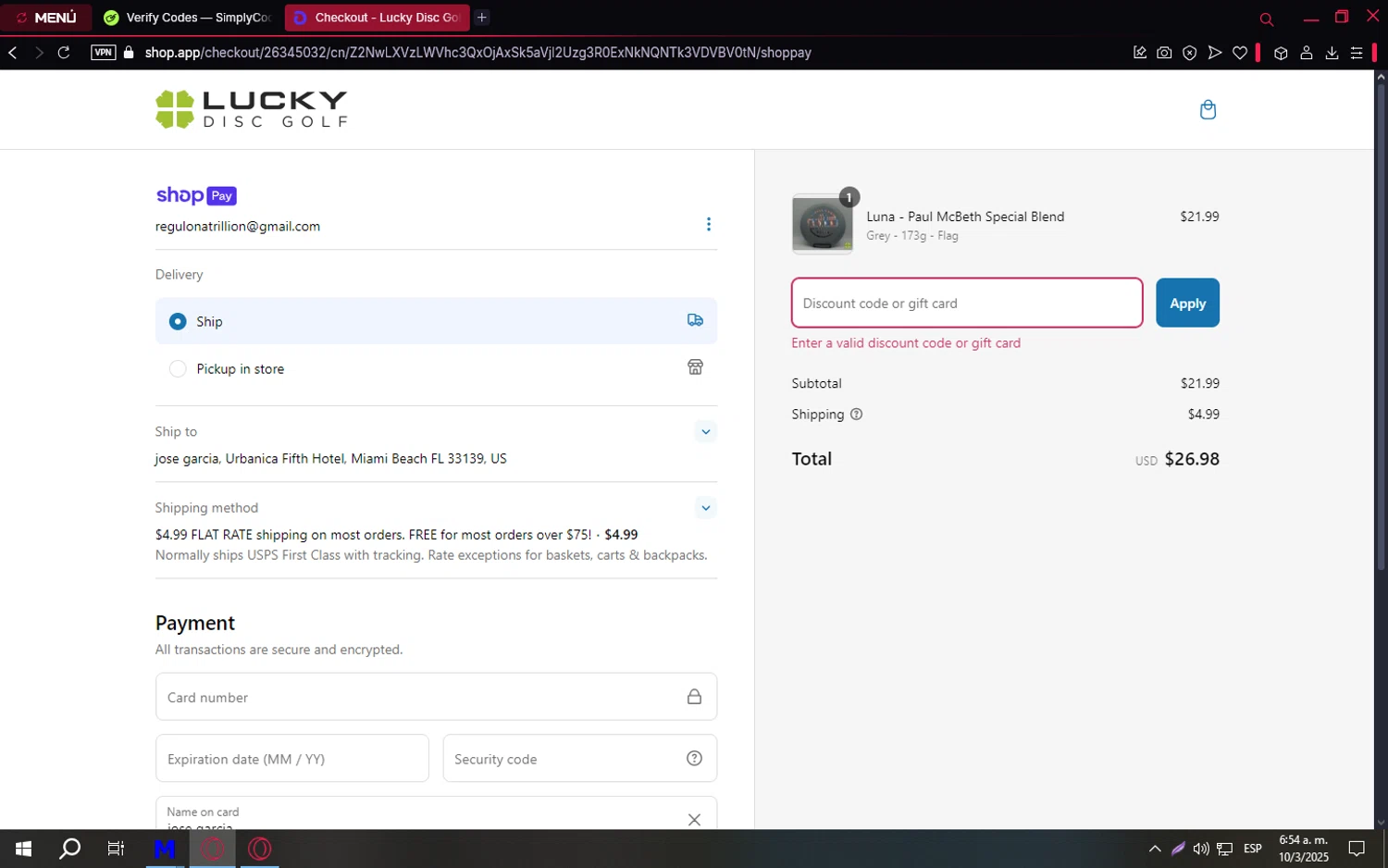The width and height of the screenshot is (1388, 868).
Task: Open the easy setup sliders icon
Action: click(1357, 53)
